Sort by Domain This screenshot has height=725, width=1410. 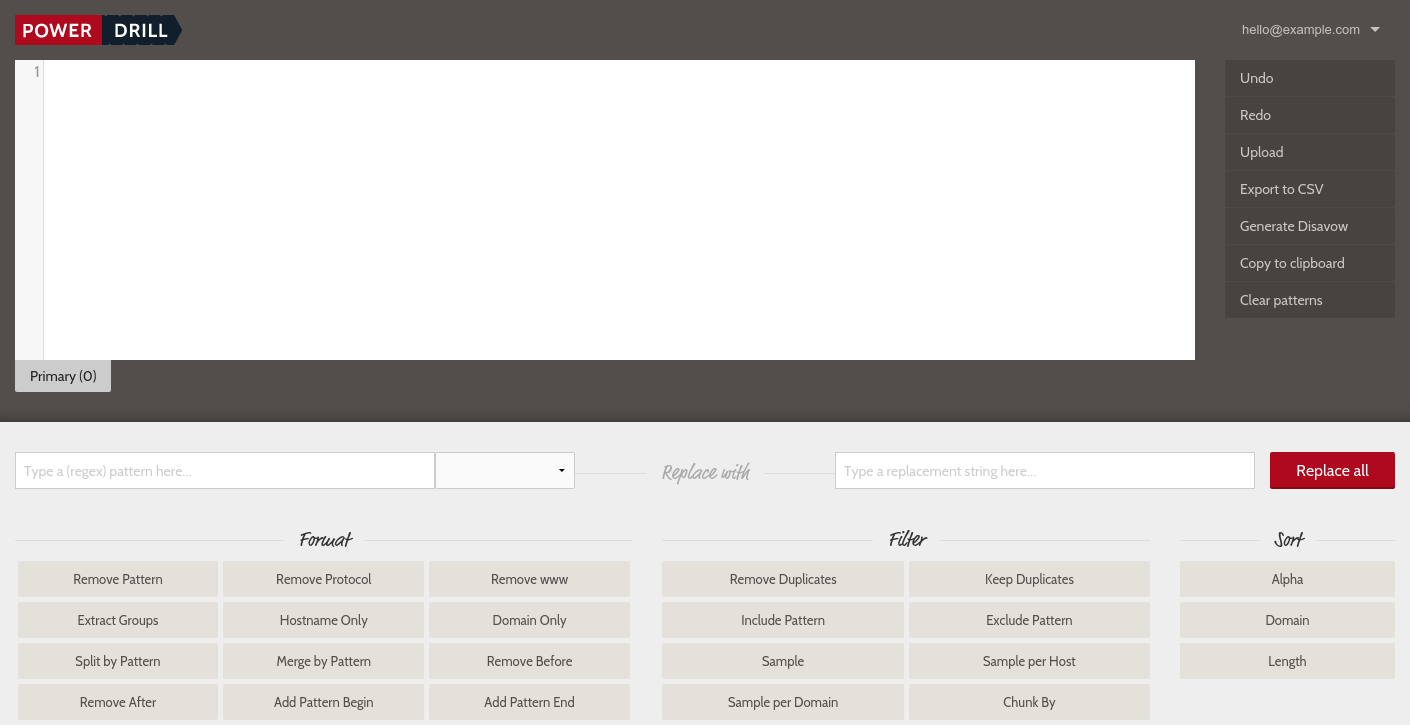[1287, 620]
